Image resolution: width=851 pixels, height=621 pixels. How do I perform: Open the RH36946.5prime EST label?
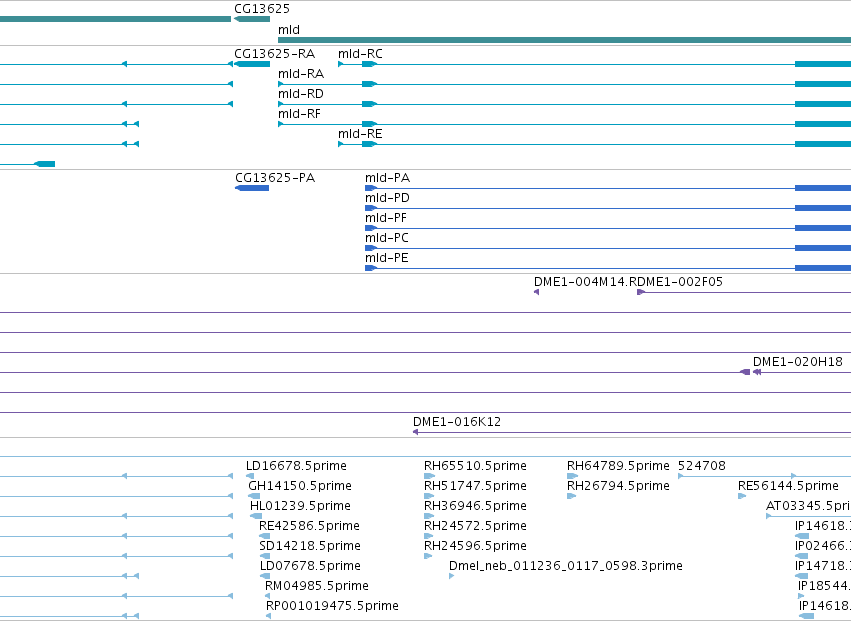[475, 506]
